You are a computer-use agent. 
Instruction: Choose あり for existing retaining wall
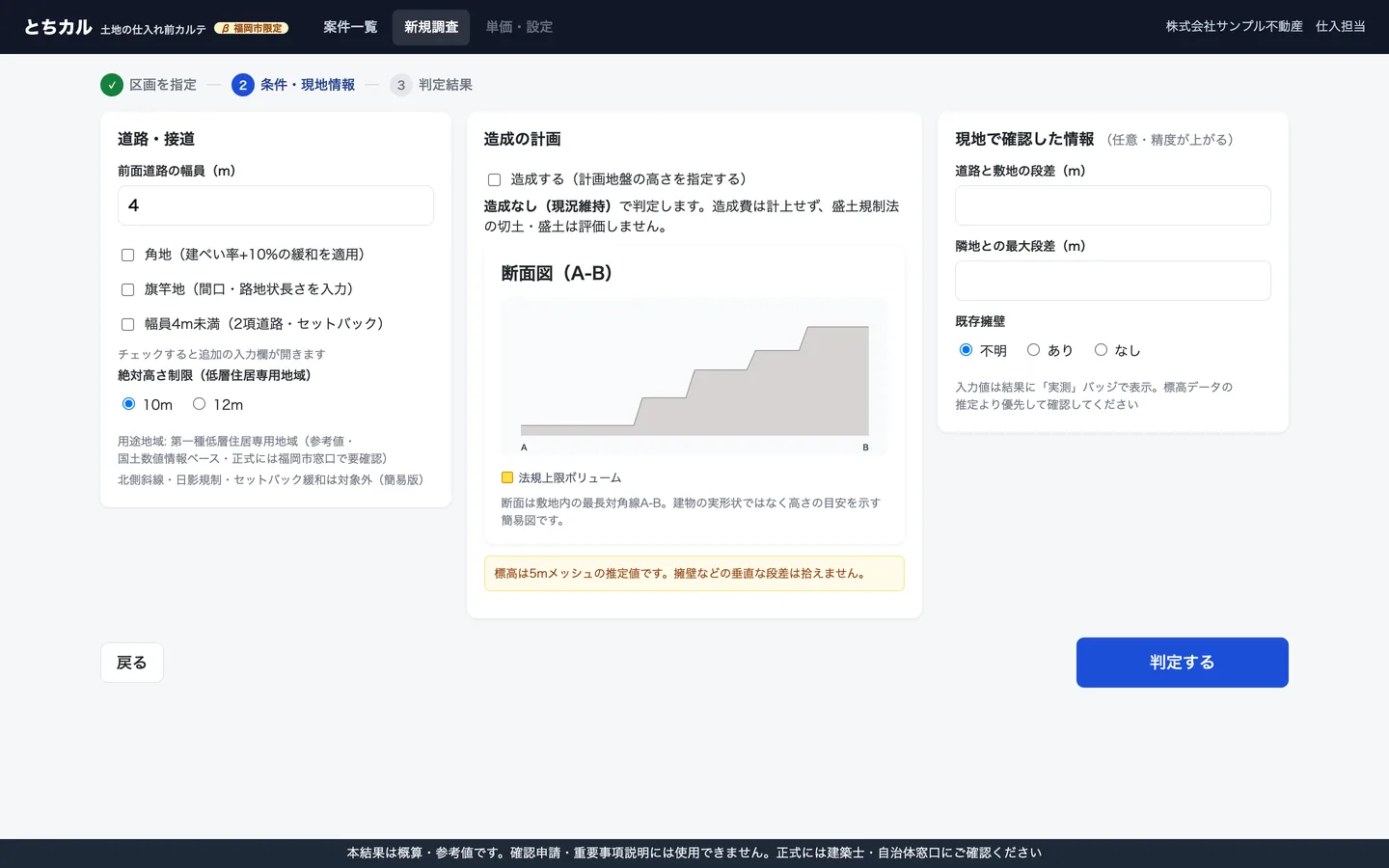(x=1033, y=350)
